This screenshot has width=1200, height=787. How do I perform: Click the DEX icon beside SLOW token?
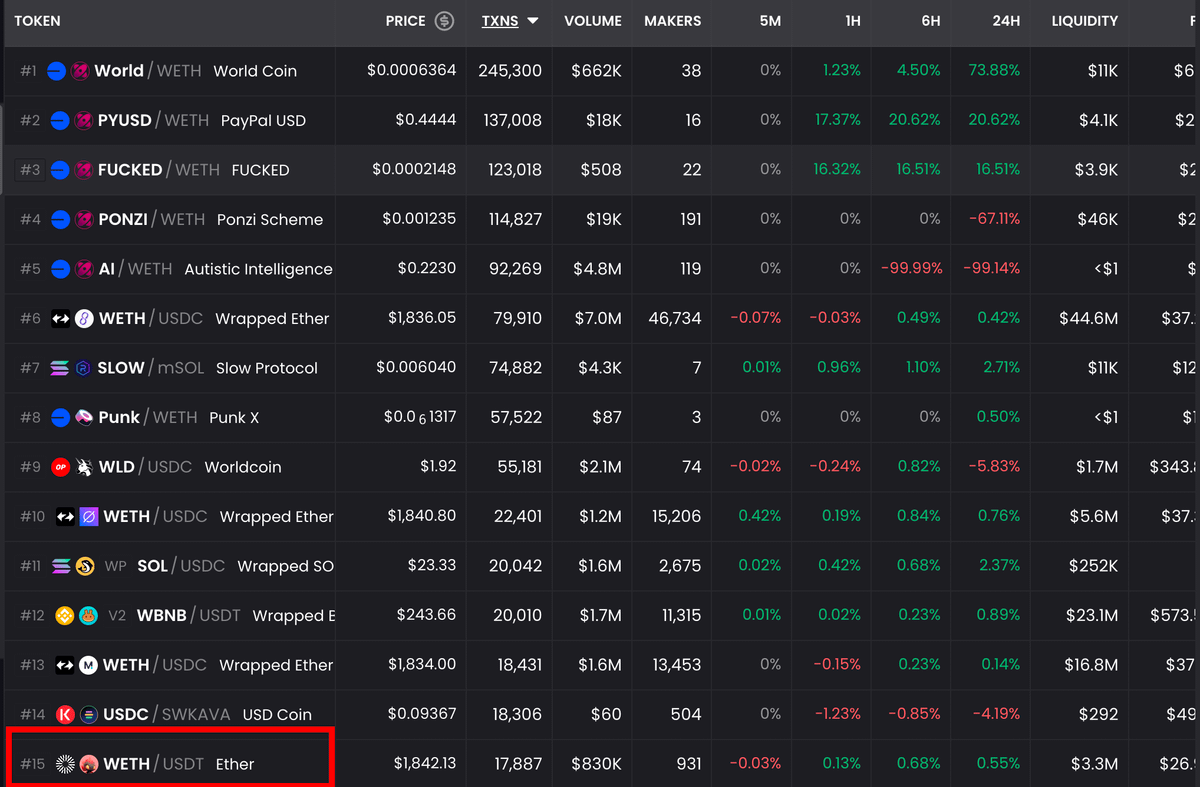(x=84, y=368)
